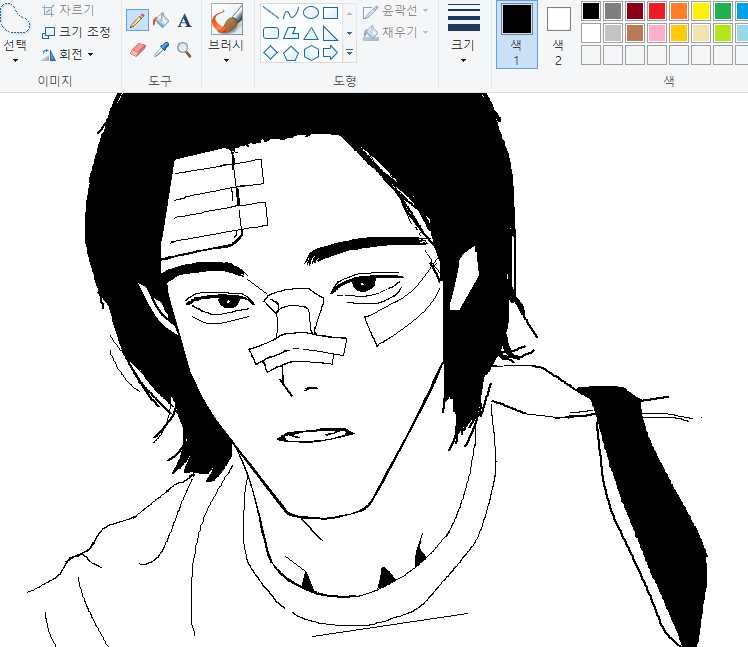The height and width of the screenshot is (647, 748).
Task: Choose the Diamond shape
Action: tap(271, 52)
